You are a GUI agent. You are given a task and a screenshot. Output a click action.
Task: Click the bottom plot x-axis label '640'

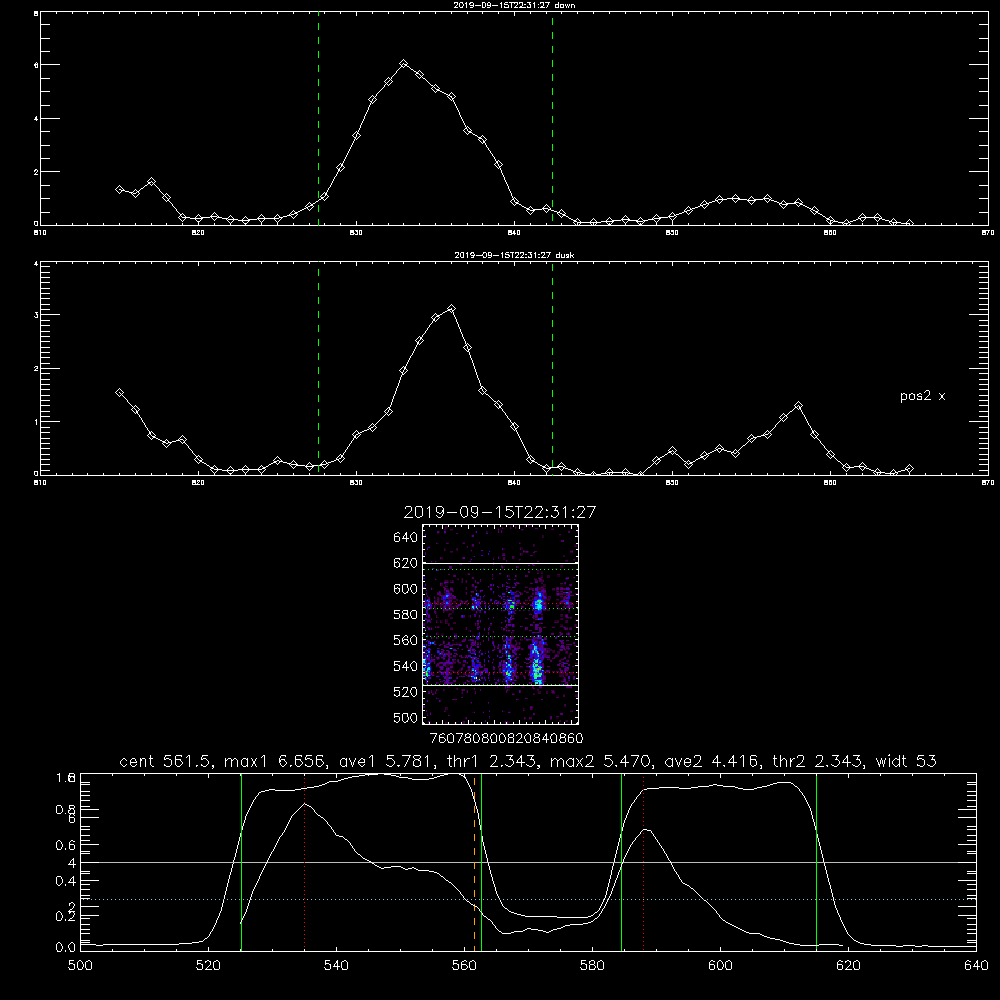tap(976, 966)
